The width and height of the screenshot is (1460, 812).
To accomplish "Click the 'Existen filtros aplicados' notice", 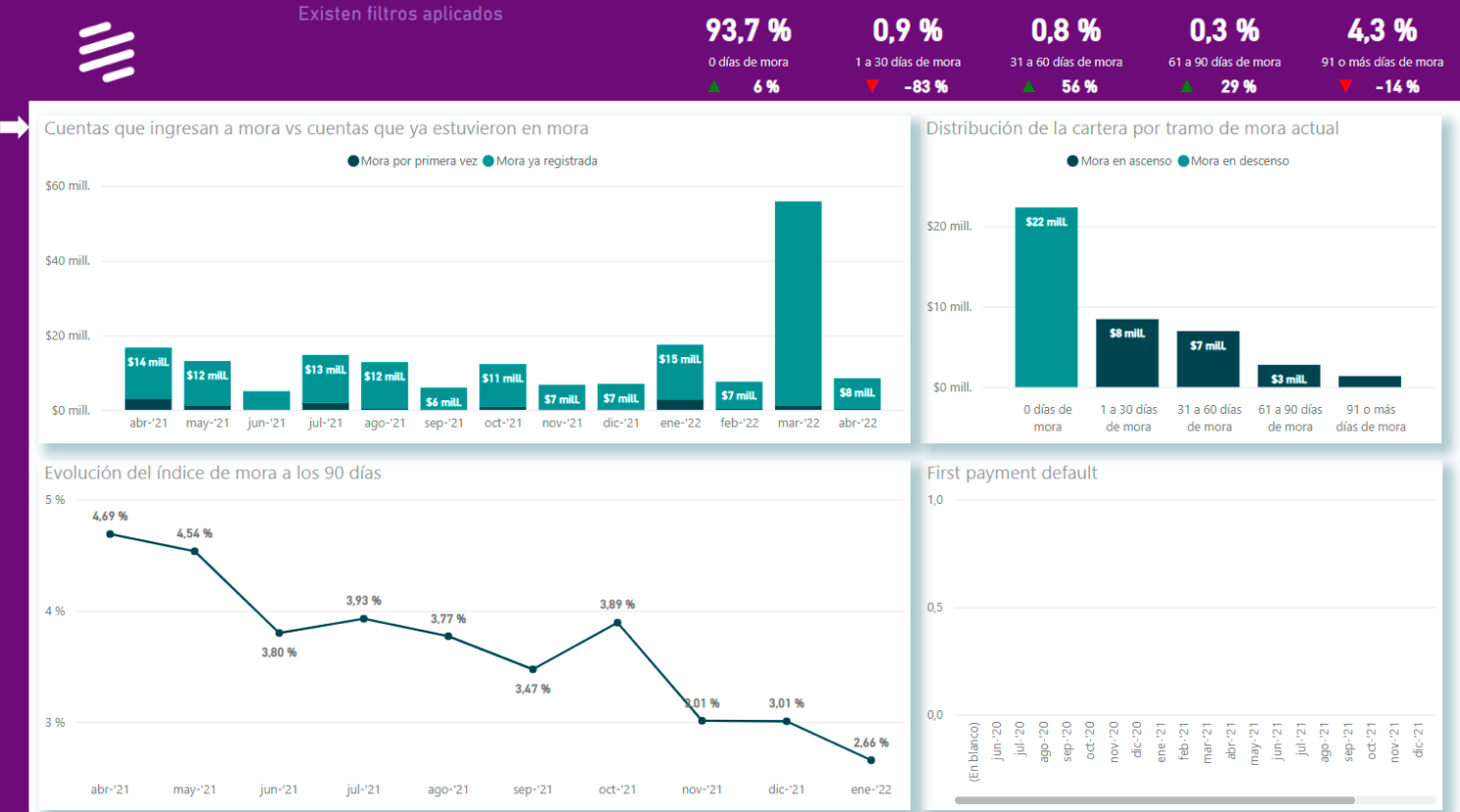I will coord(400,14).
